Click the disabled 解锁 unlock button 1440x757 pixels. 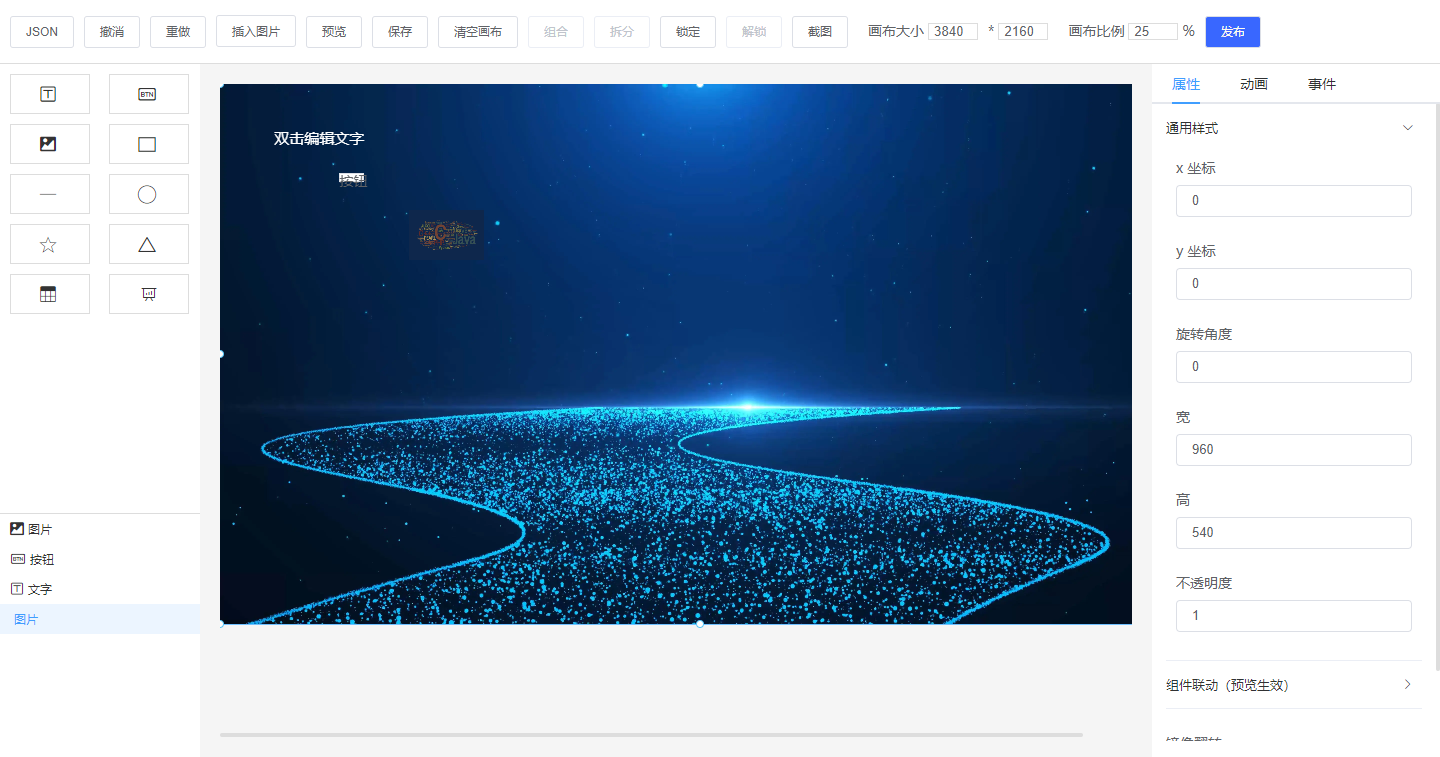(x=754, y=32)
